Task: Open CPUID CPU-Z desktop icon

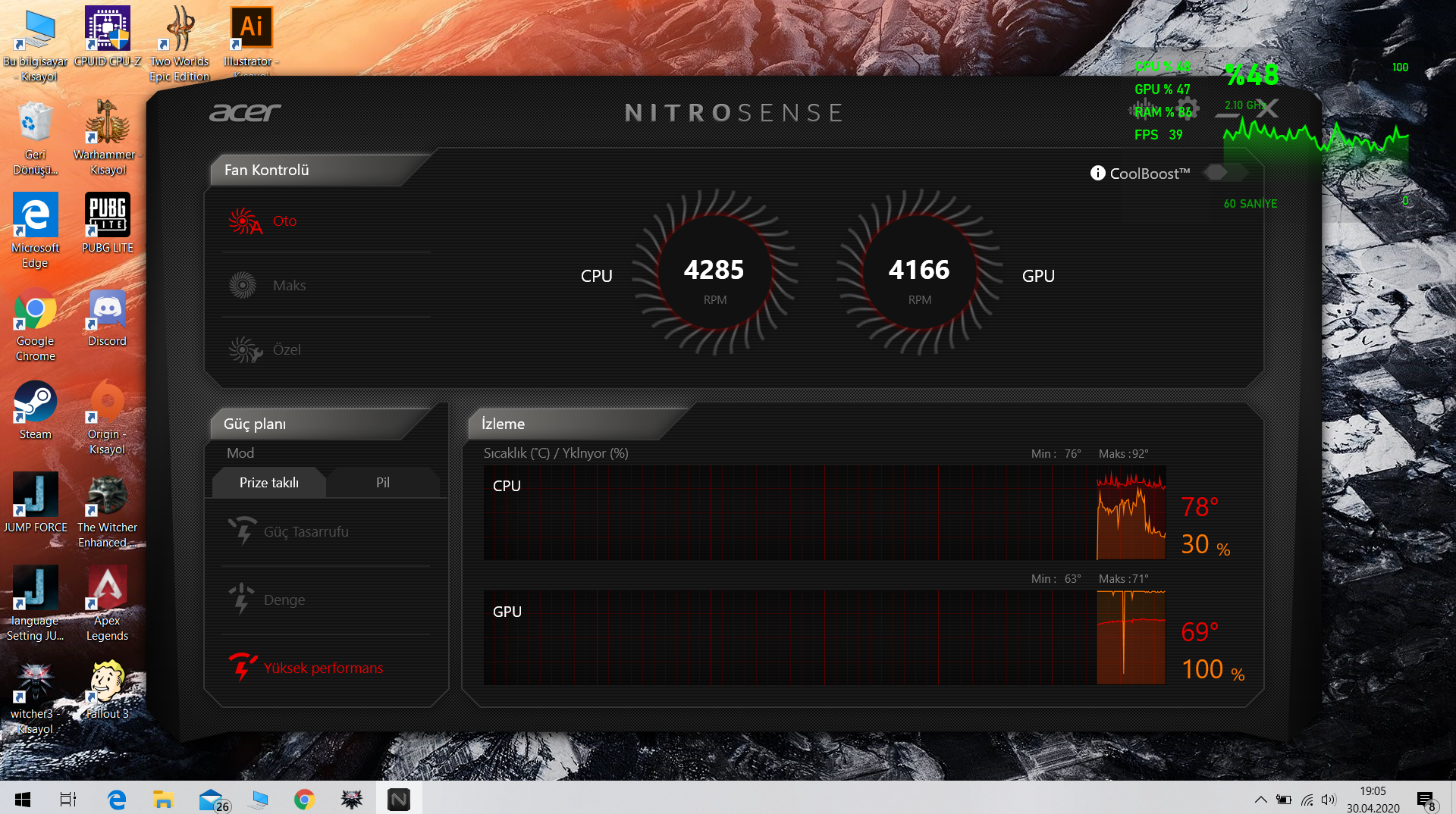Action: click(108, 38)
